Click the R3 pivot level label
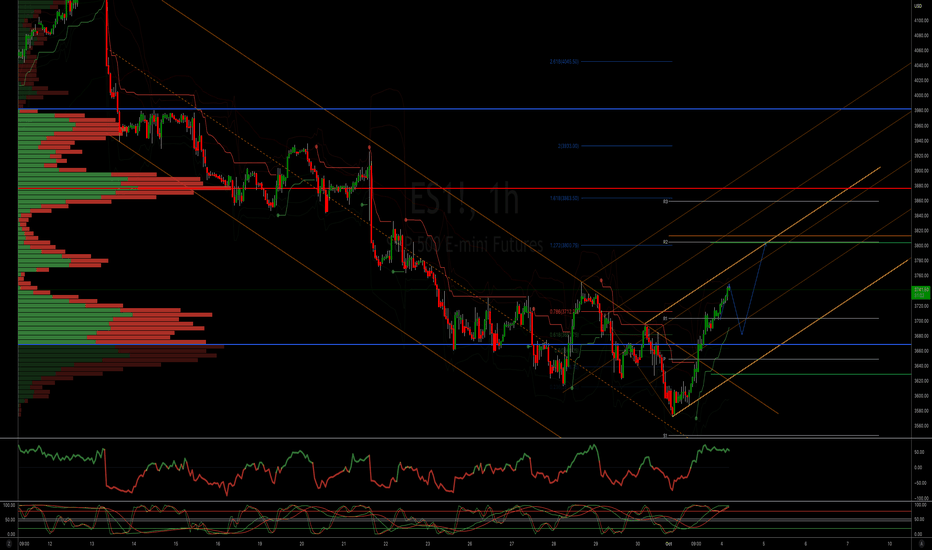Image resolution: width=932 pixels, height=550 pixels. 666,202
